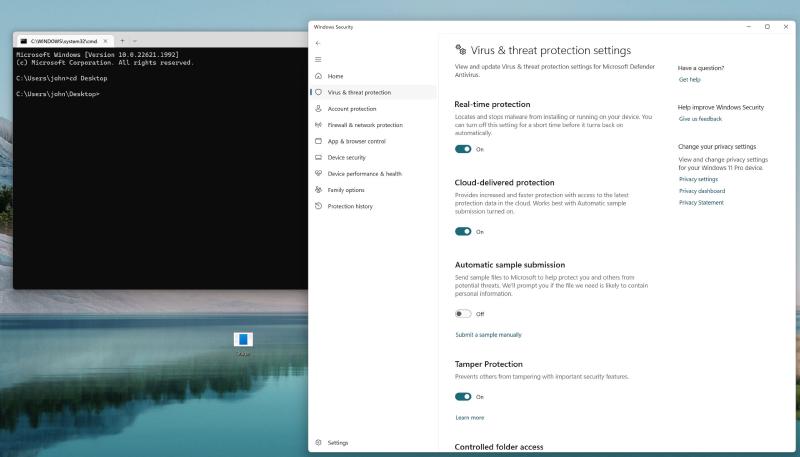The height and width of the screenshot is (457, 800).
Task: Click the Home icon in sidebar
Action: (x=318, y=76)
